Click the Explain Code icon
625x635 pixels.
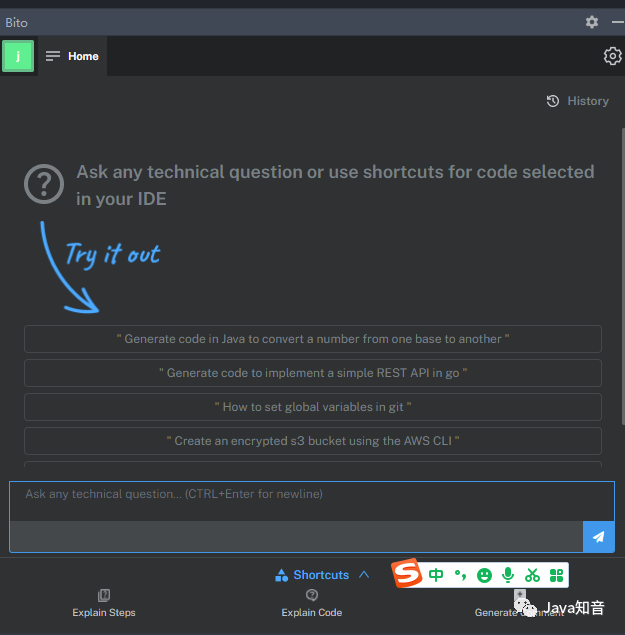tap(311, 595)
